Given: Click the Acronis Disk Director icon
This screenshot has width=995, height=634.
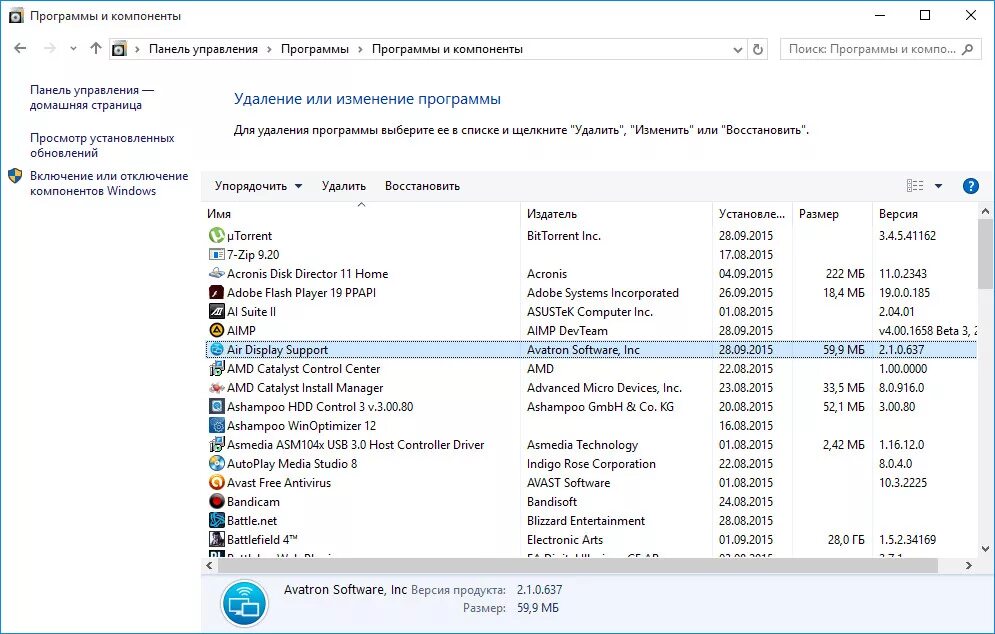Looking at the screenshot, I should pyautogui.click(x=216, y=274).
